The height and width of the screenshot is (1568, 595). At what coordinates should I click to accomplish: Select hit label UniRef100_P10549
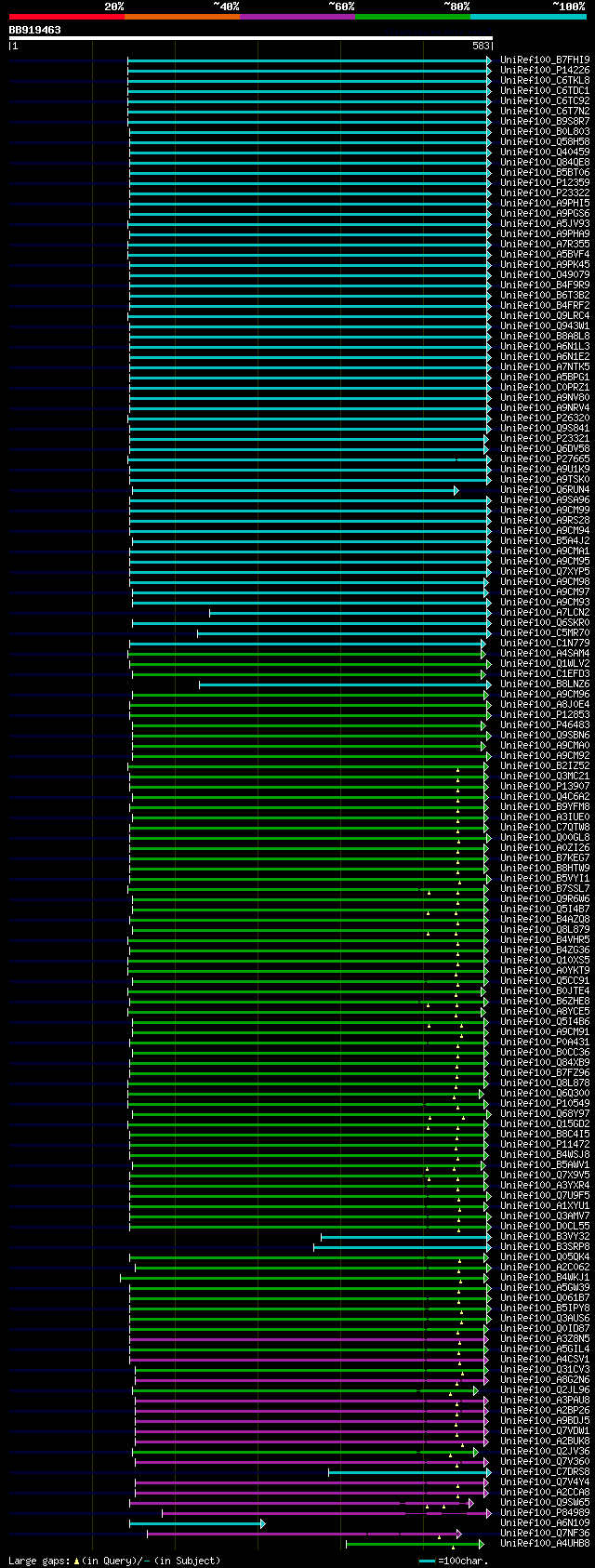(x=545, y=1103)
